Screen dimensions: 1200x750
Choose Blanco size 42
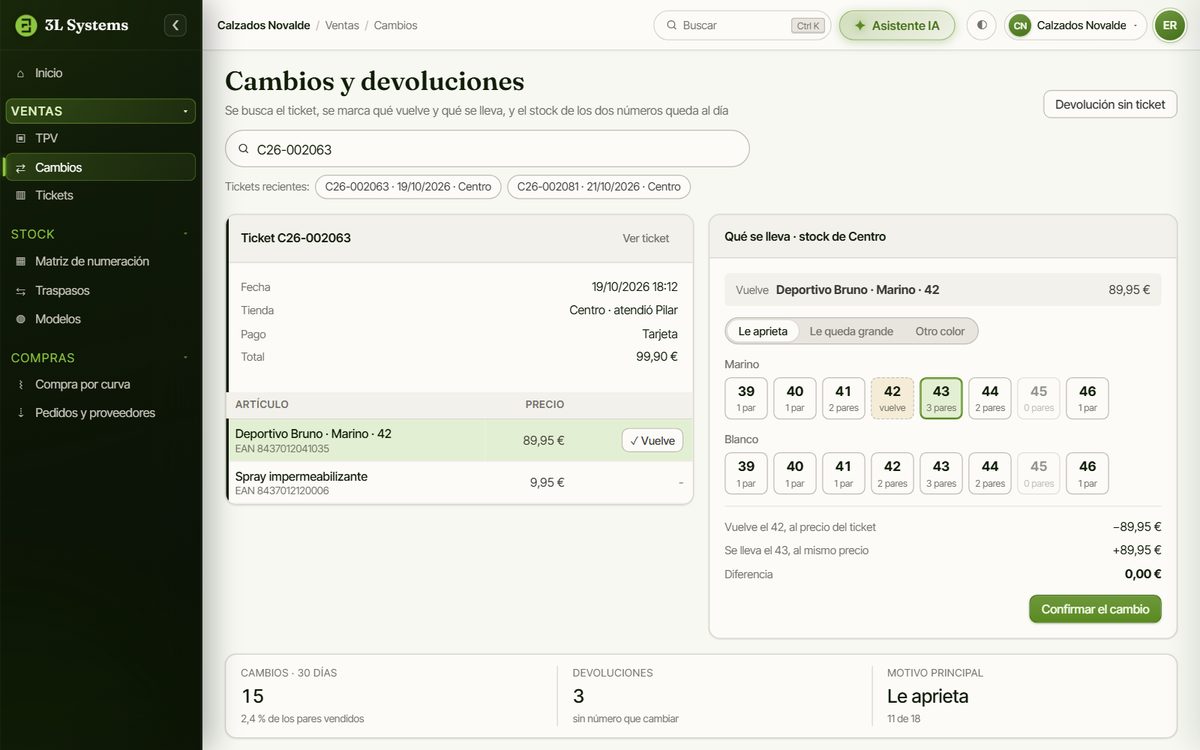(x=892, y=473)
